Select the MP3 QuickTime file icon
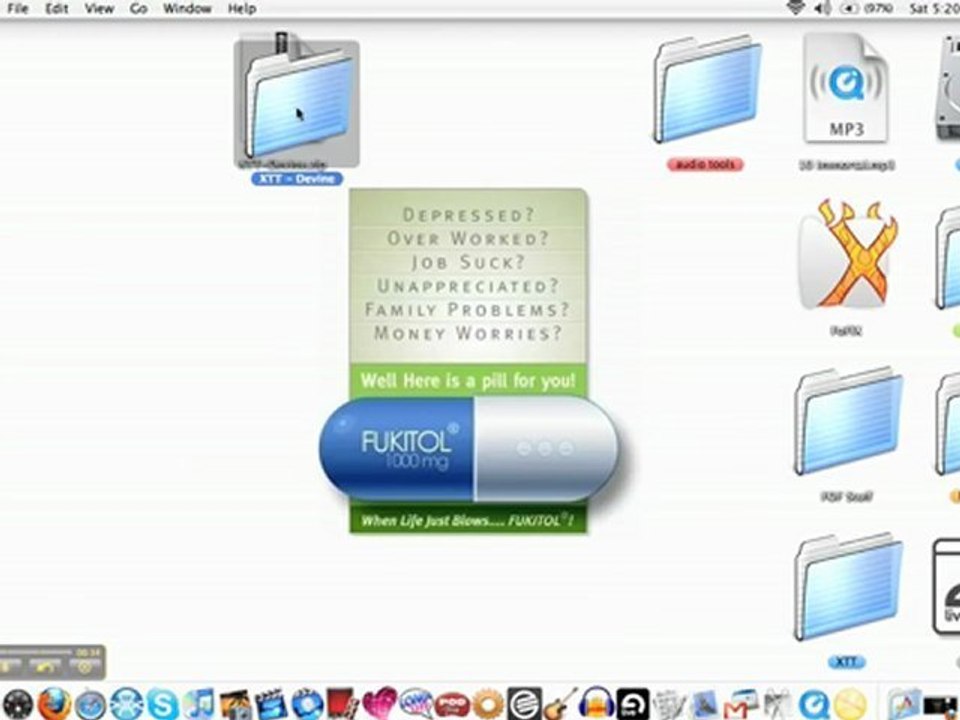Viewport: 960px width, 720px height. pos(846,89)
